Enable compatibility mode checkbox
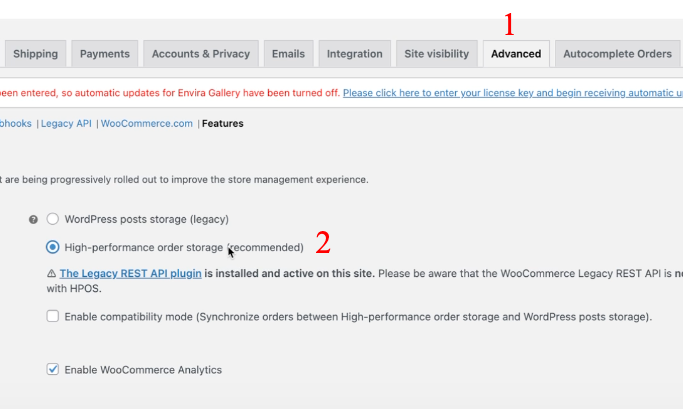Viewport: 683px width, 409px height. click(x=53, y=316)
